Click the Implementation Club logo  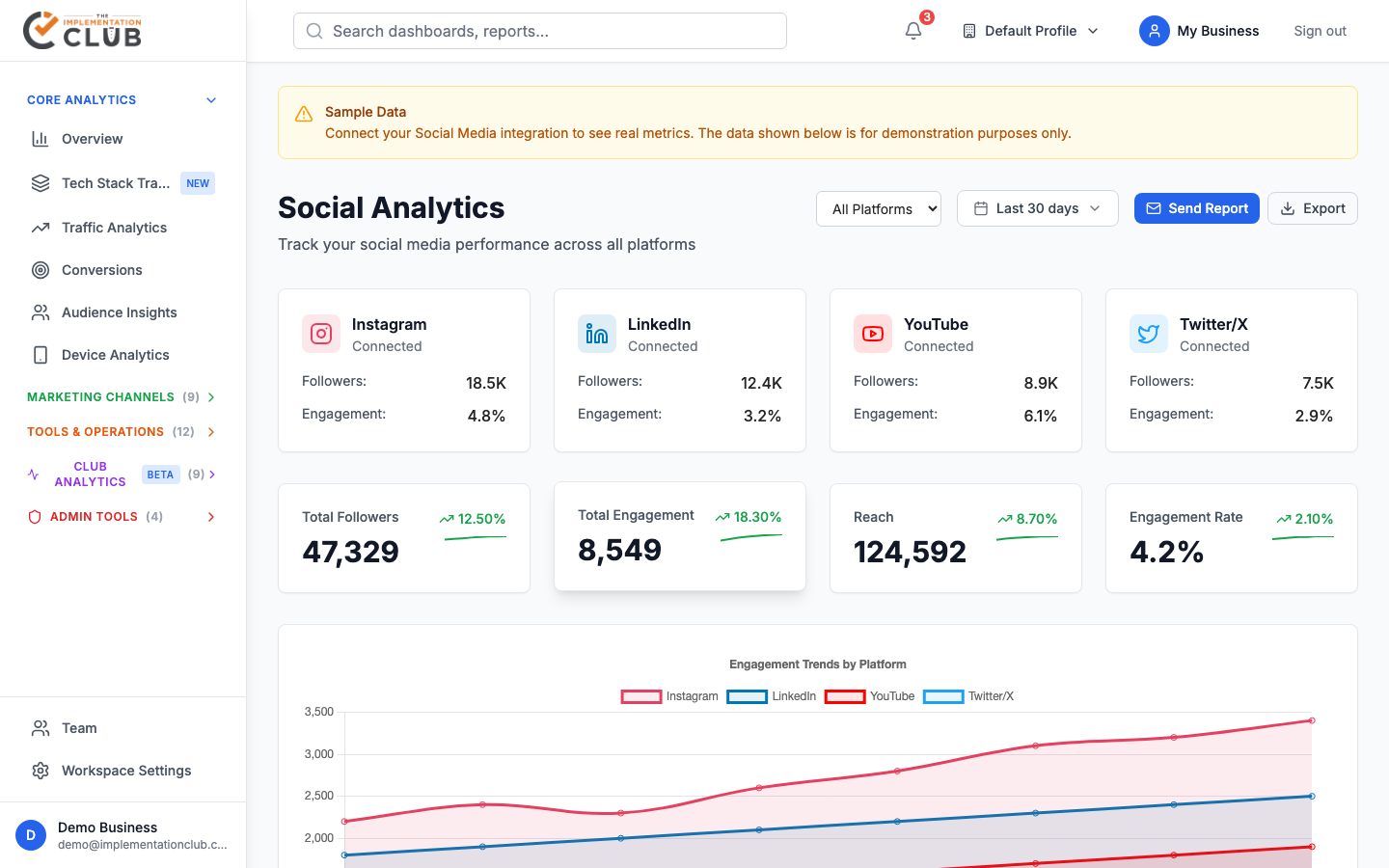click(83, 31)
